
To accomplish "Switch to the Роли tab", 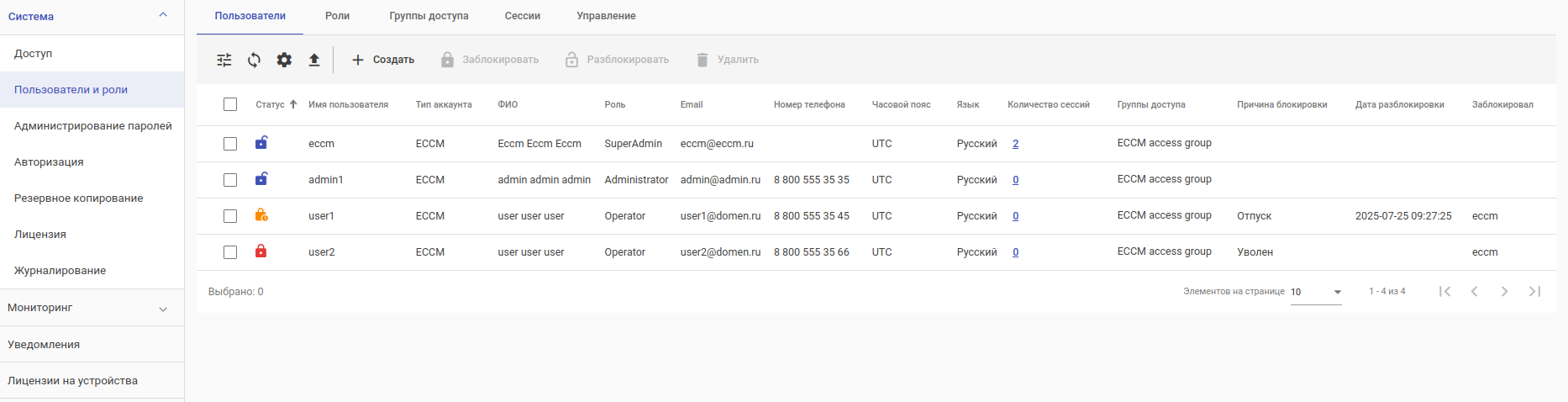I will pyautogui.click(x=337, y=16).
